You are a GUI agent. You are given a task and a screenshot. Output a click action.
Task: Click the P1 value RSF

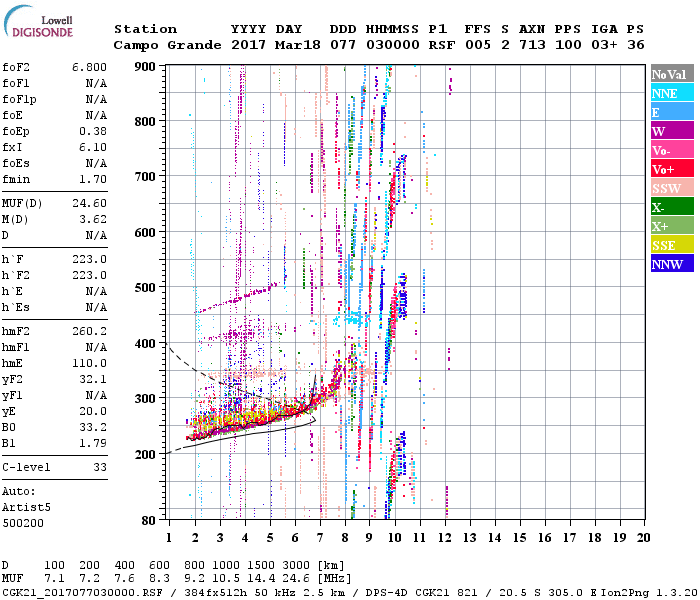[x=442, y=45]
